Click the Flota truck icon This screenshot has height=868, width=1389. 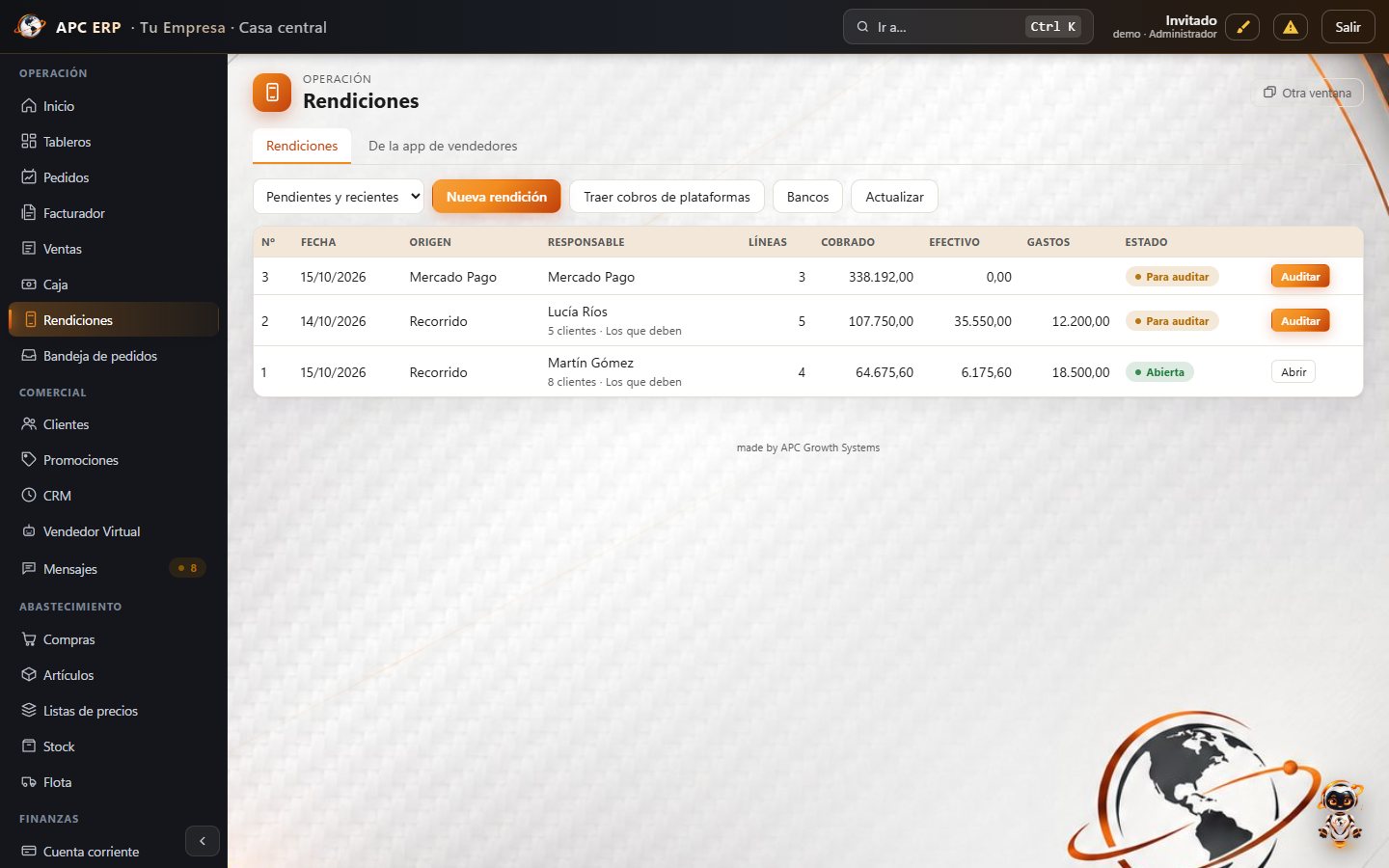coord(29,782)
